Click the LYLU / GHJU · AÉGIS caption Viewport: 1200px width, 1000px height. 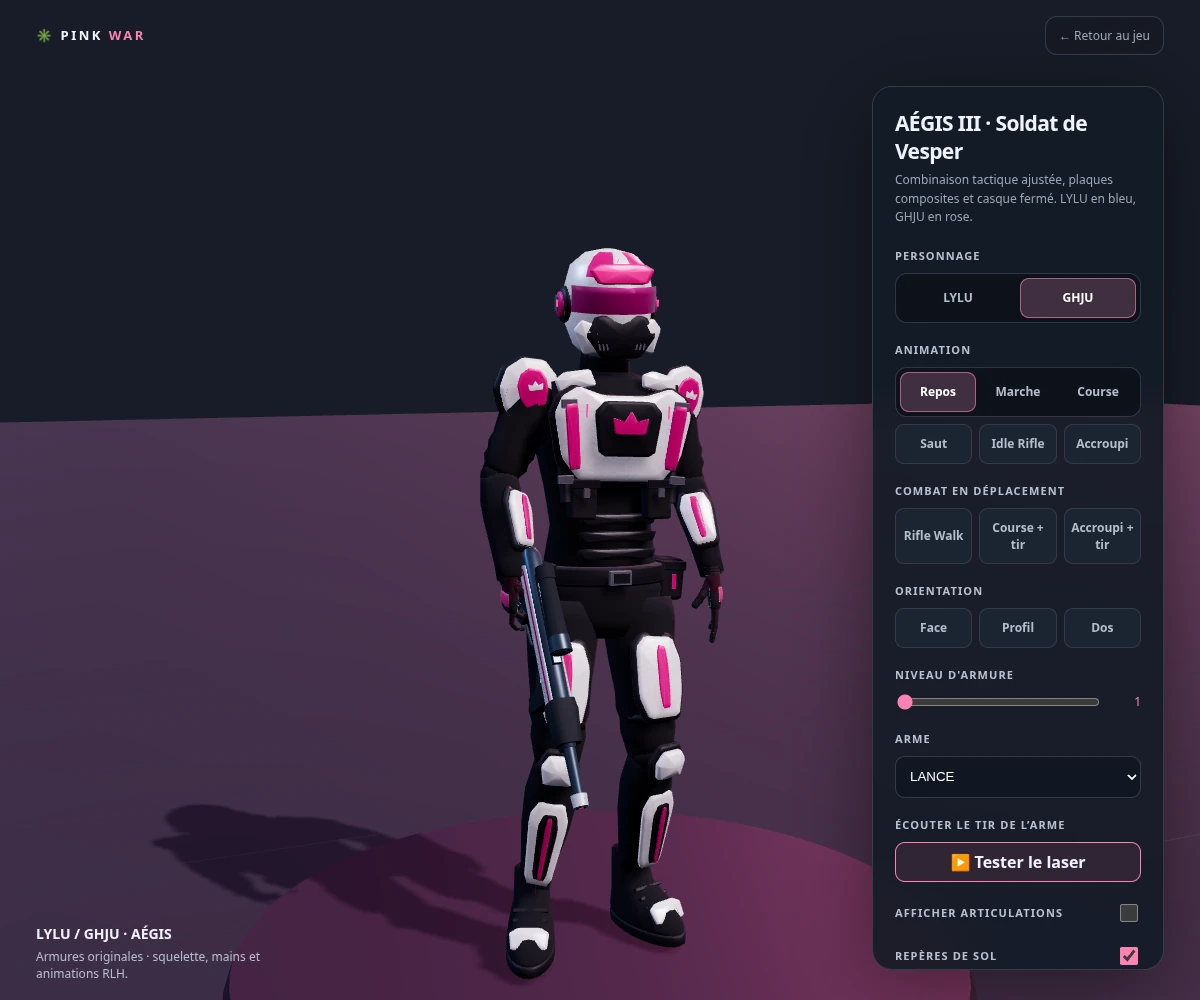point(104,934)
